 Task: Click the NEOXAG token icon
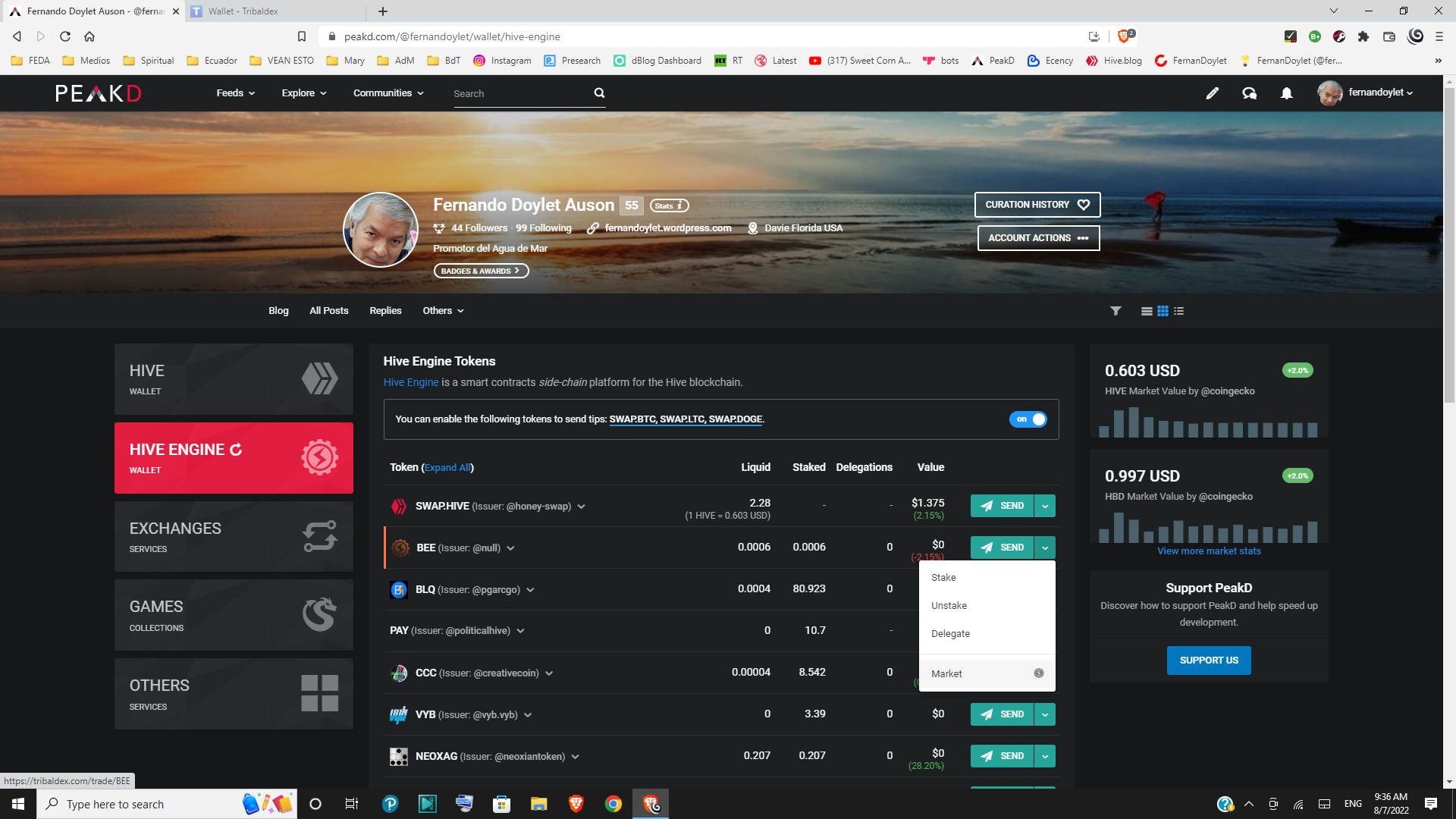click(x=399, y=757)
